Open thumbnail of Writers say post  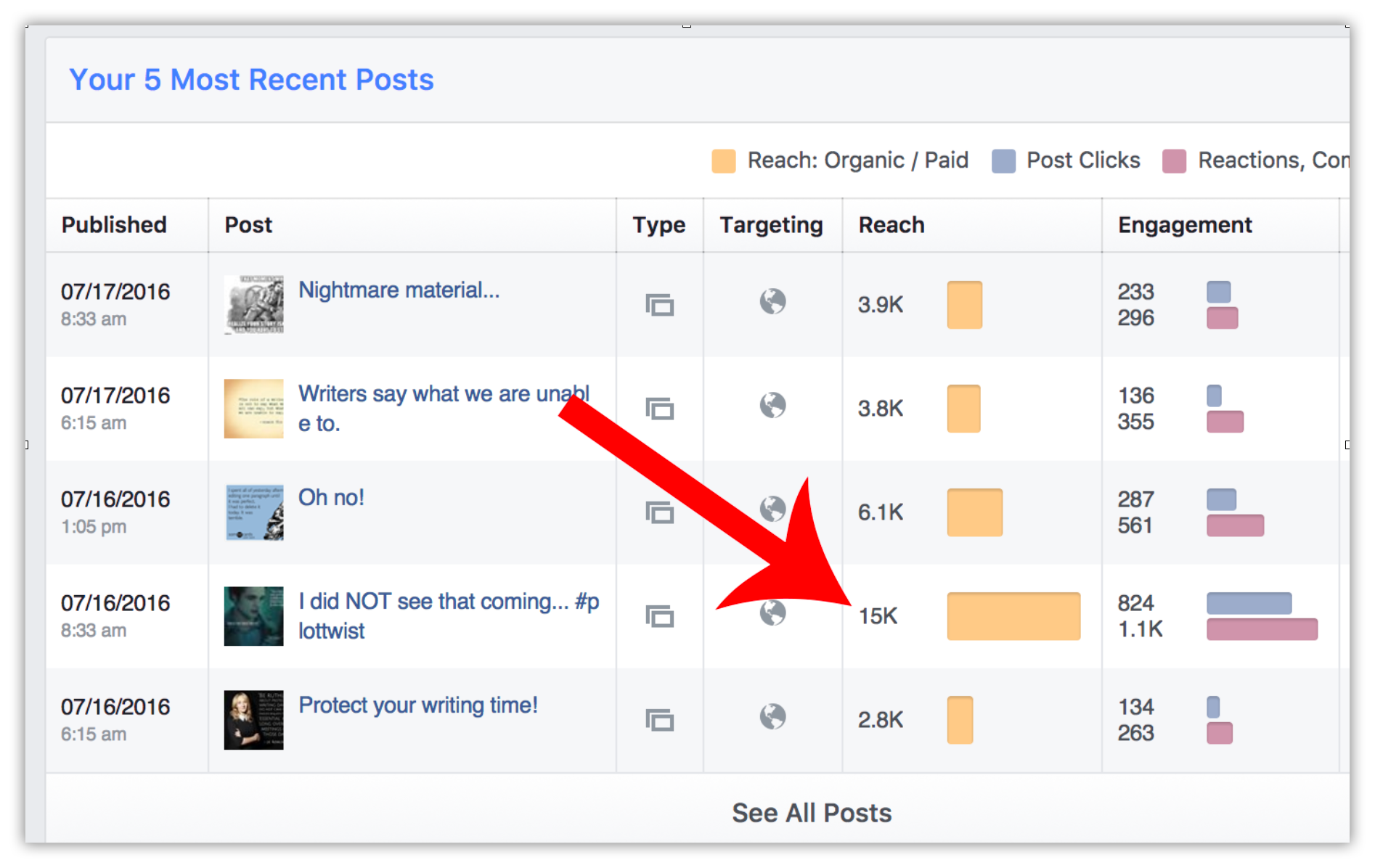[x=253, y=409]
